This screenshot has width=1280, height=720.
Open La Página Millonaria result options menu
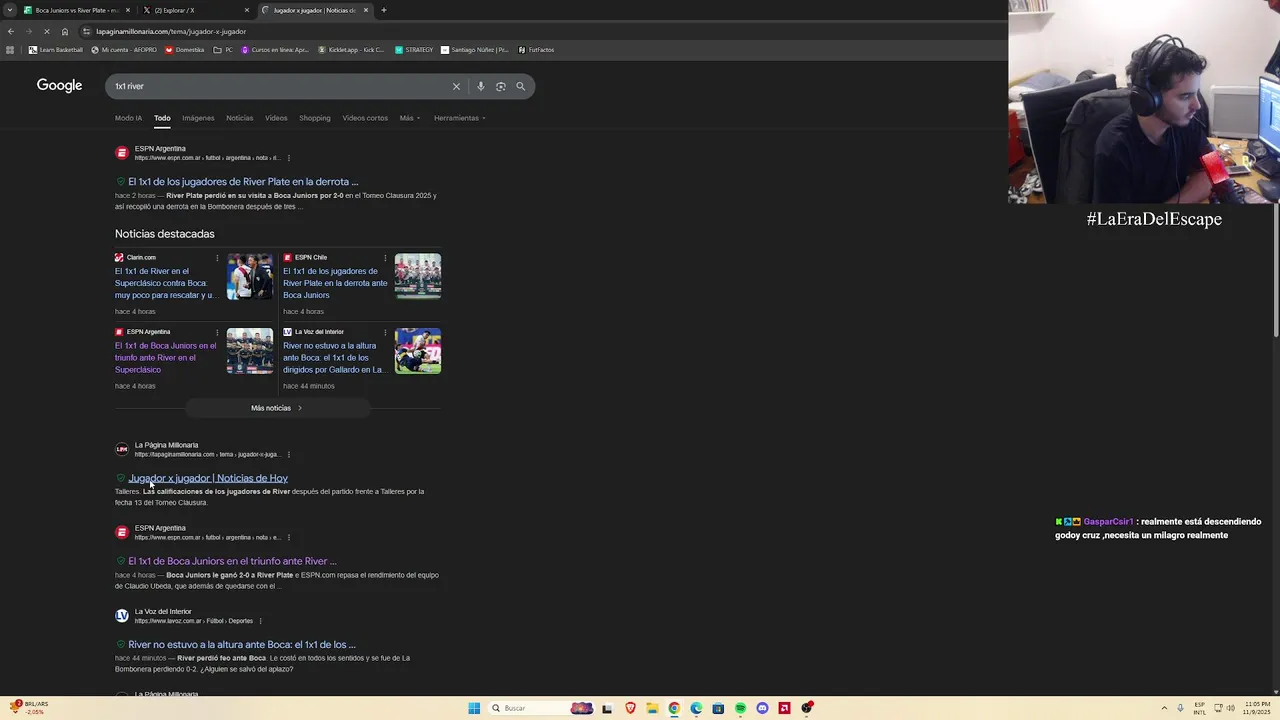tap(288, 455)
